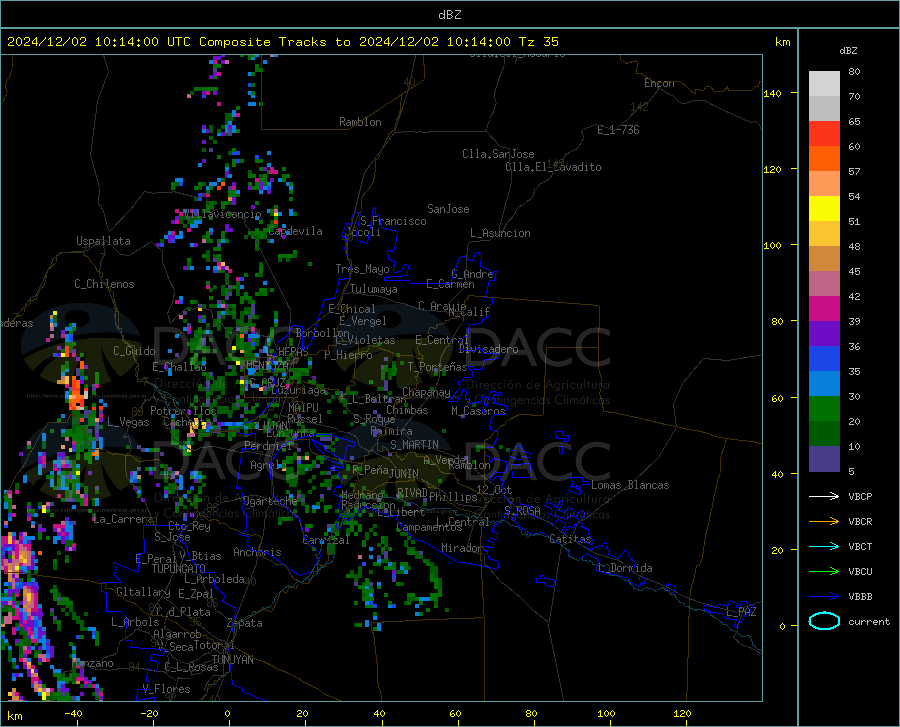
Task: Pick the dark purple 5 dBZ swatch
Action: (824, 459)
